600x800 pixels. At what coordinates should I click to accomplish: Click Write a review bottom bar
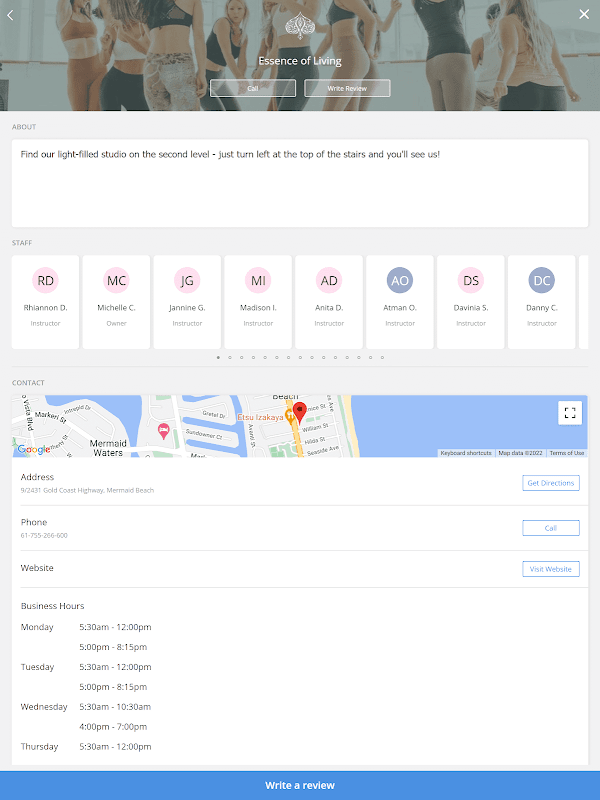(300, 785)
